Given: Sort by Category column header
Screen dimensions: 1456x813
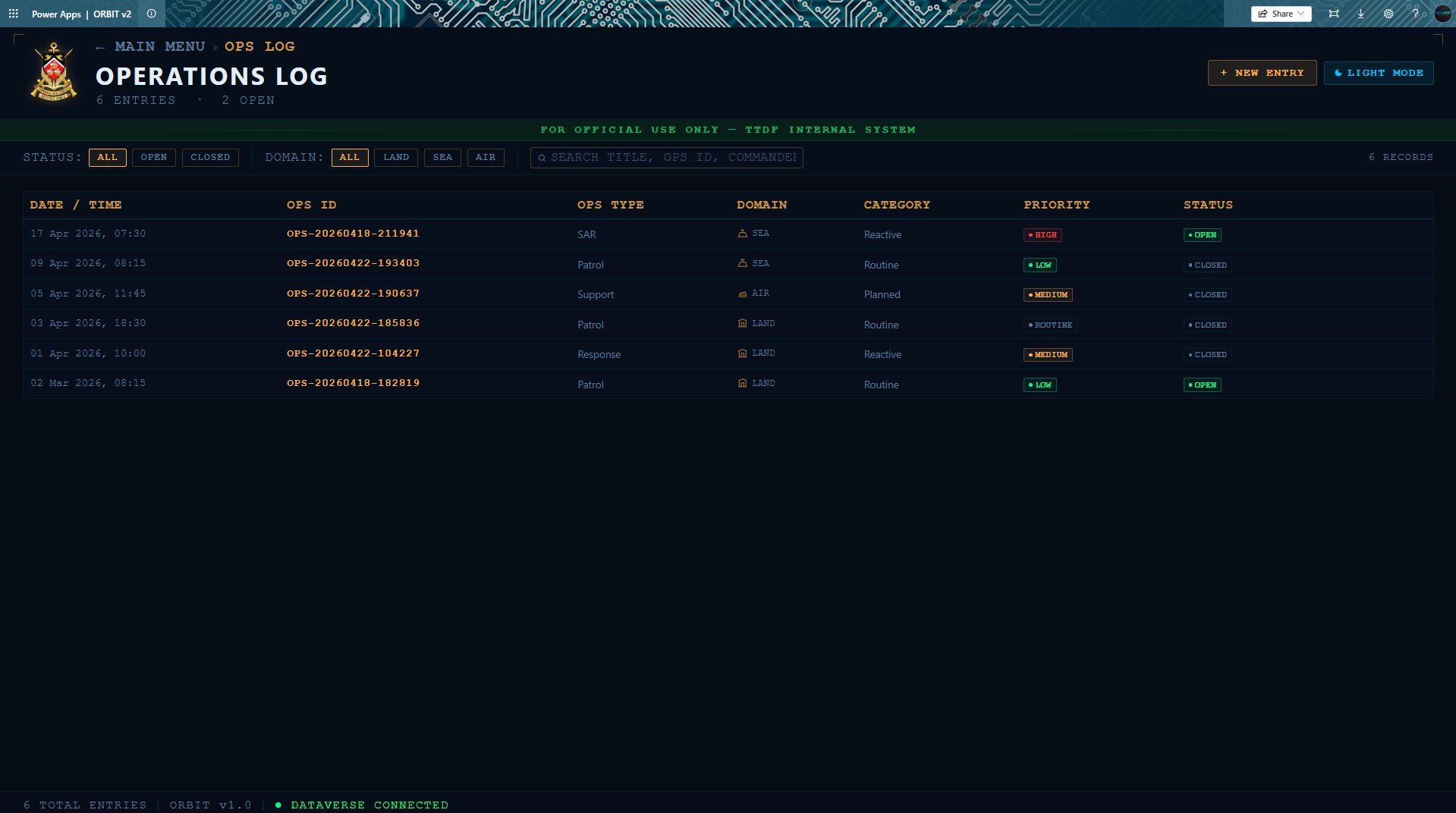Looking at the screenshot, I should click(x=897, y=205).
